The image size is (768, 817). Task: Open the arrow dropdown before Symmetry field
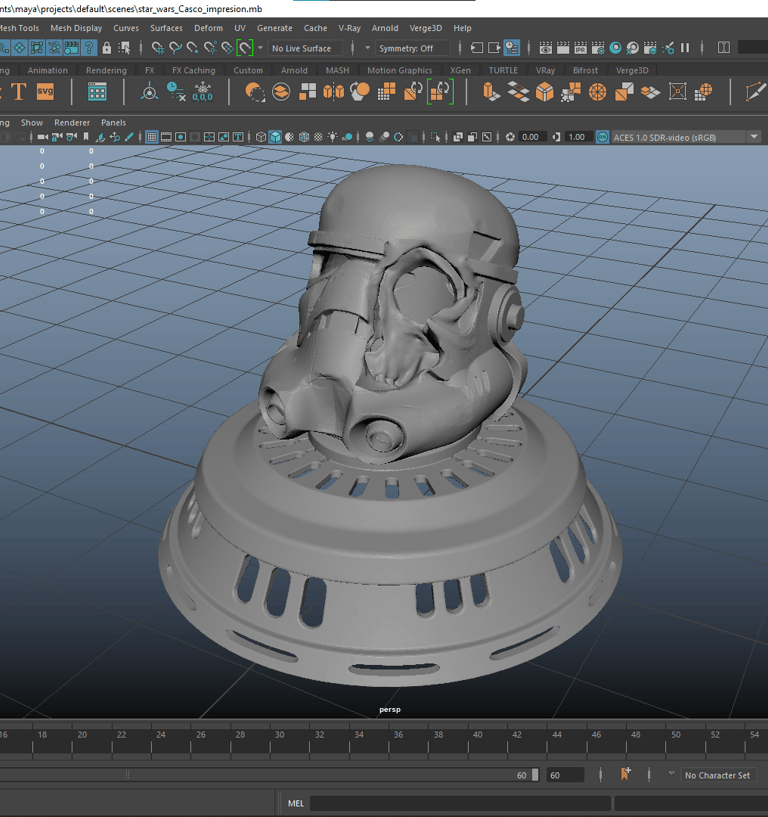(x=367, y=48)
